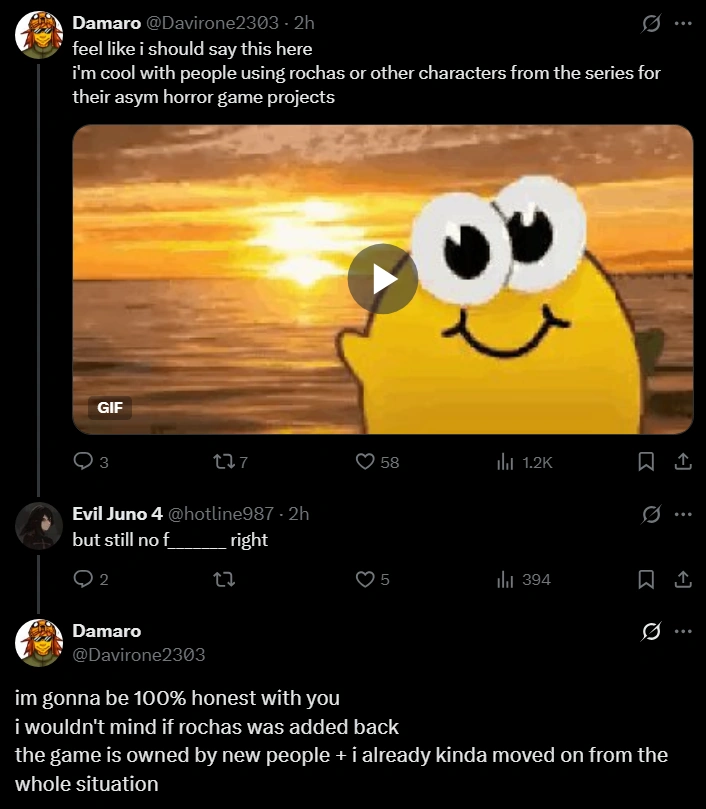Like Evil Juno 4's reply

tap(366, 579)
